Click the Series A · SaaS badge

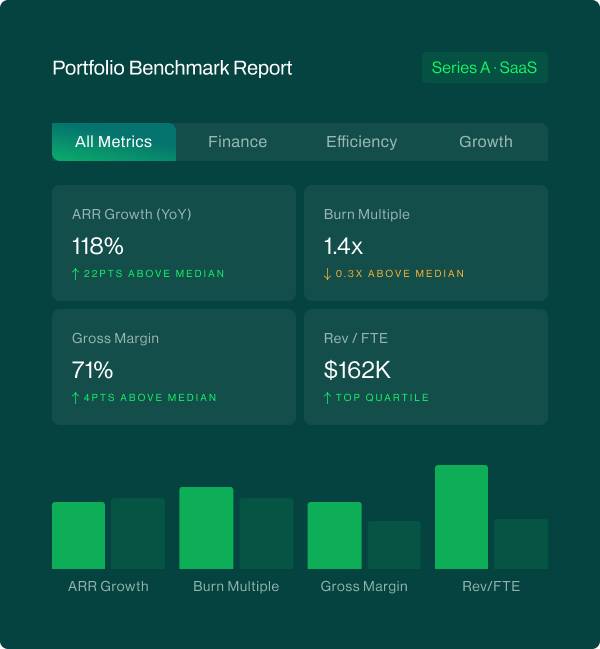[485, 67]
